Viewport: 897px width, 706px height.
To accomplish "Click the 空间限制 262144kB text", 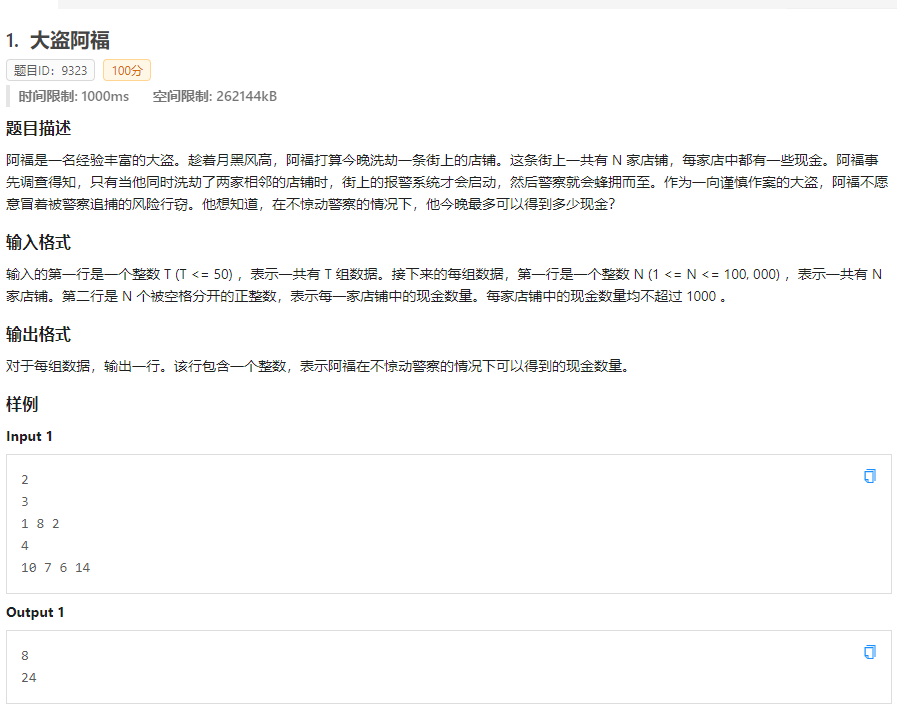I will click(215, 96).
